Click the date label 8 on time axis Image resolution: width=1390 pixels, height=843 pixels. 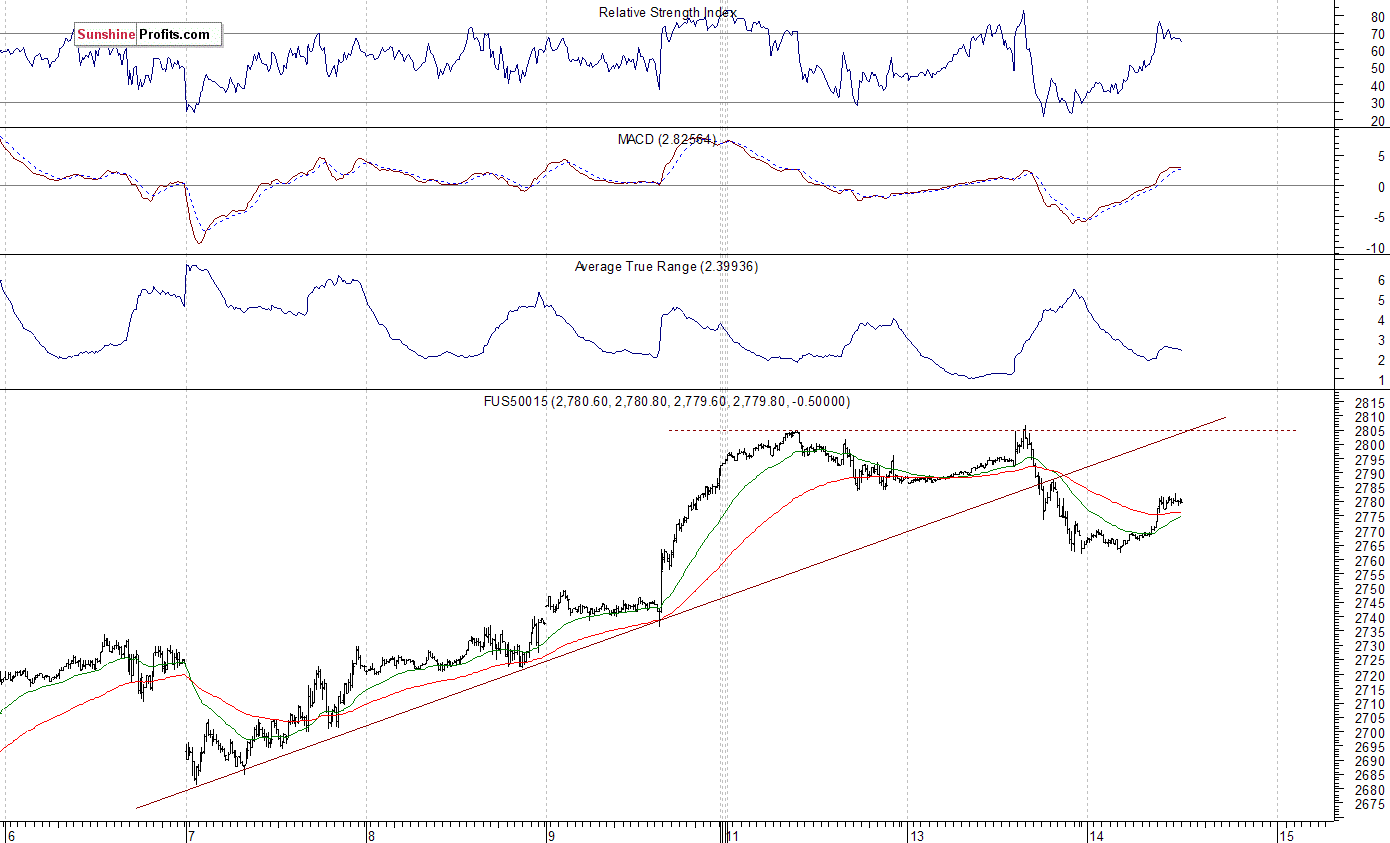[x=370, y=835]
